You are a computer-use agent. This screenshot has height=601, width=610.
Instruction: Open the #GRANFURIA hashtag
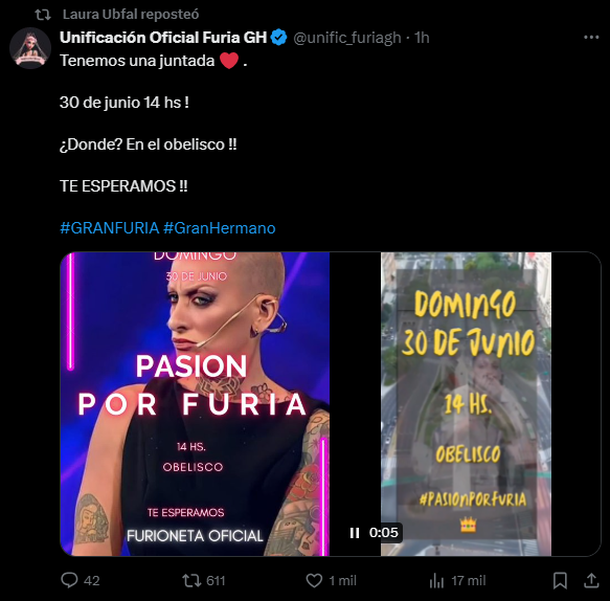click(110, 228)
